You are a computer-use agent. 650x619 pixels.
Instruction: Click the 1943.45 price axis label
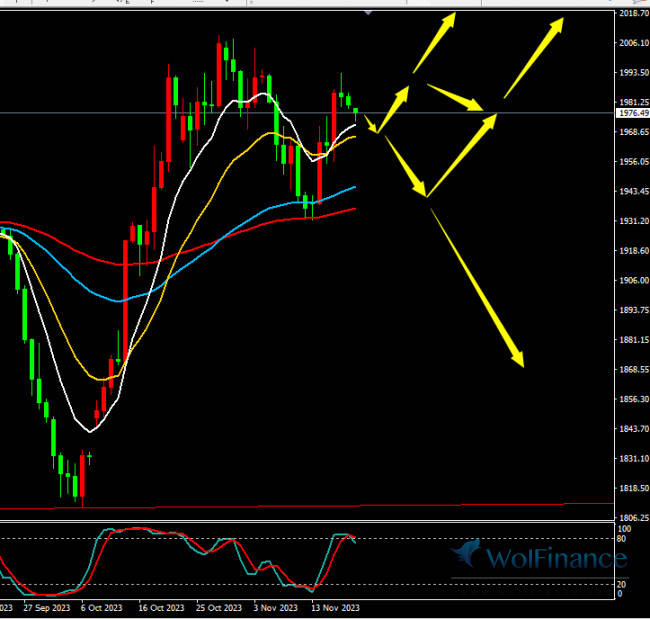point(631,191)
